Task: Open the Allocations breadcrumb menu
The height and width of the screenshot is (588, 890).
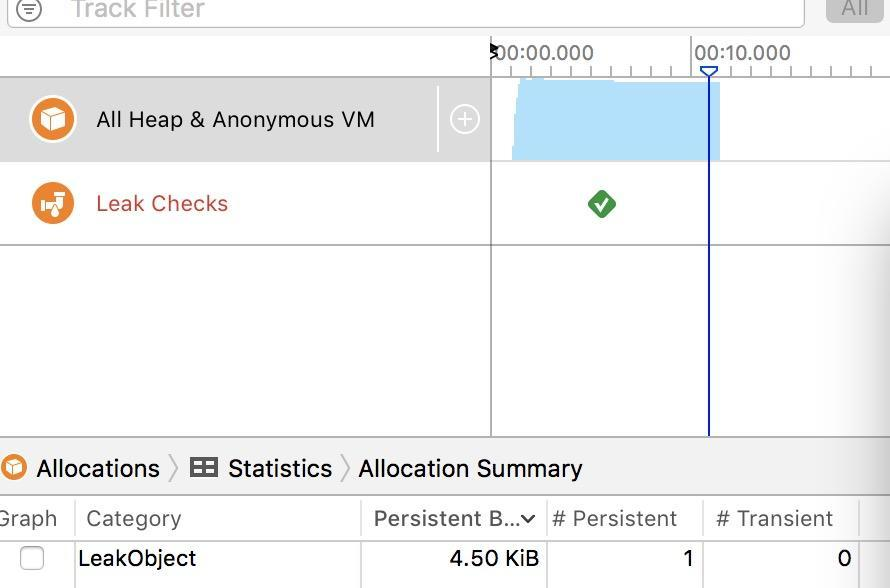Action: 98,468
